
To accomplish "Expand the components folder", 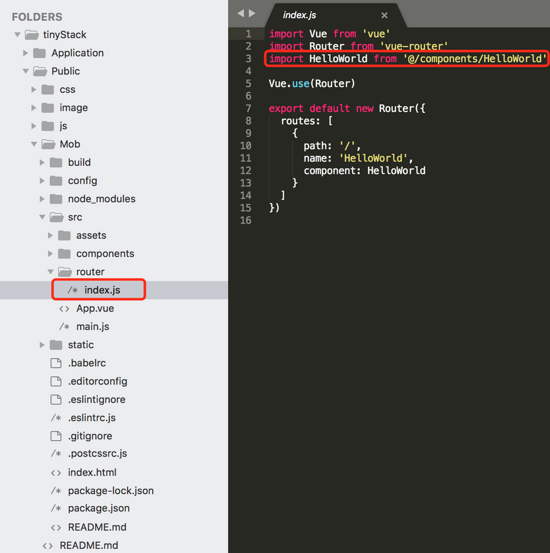I will coord(50,254).
